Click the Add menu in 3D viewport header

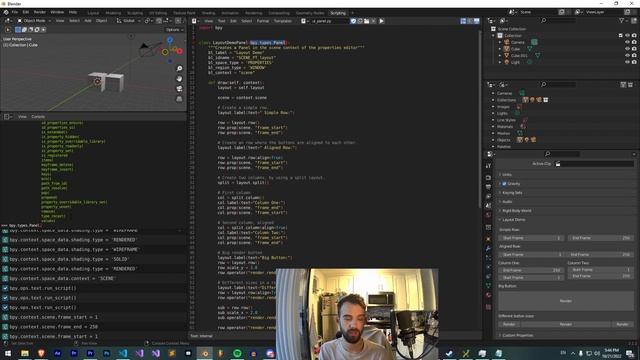(x=88, y=20)
